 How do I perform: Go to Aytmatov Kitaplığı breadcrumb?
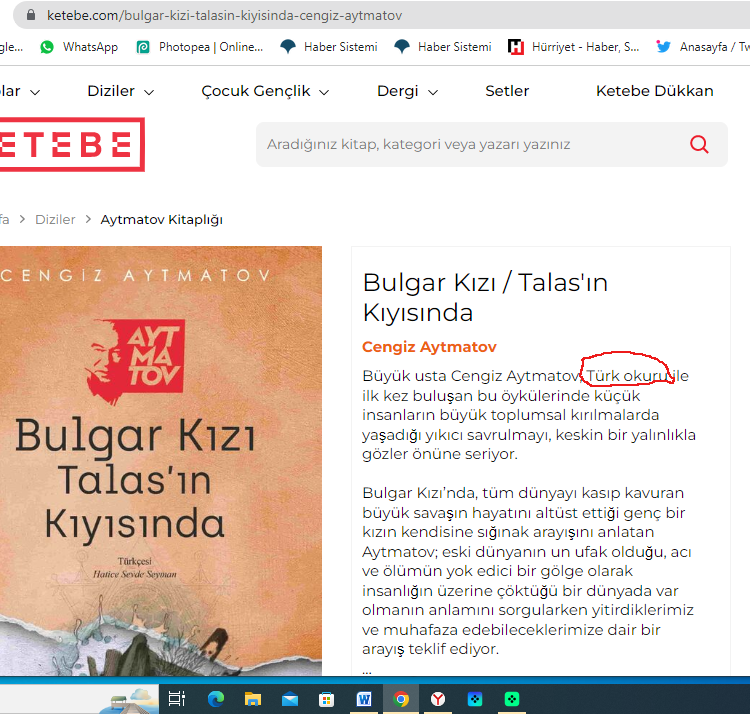[162, 220]
